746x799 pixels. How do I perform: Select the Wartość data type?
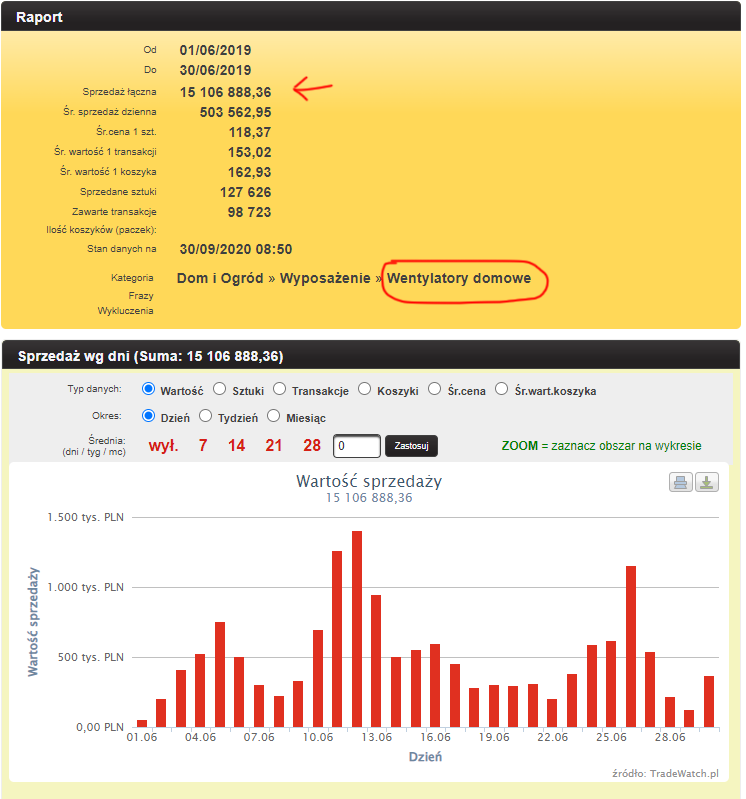click(148, 389)
